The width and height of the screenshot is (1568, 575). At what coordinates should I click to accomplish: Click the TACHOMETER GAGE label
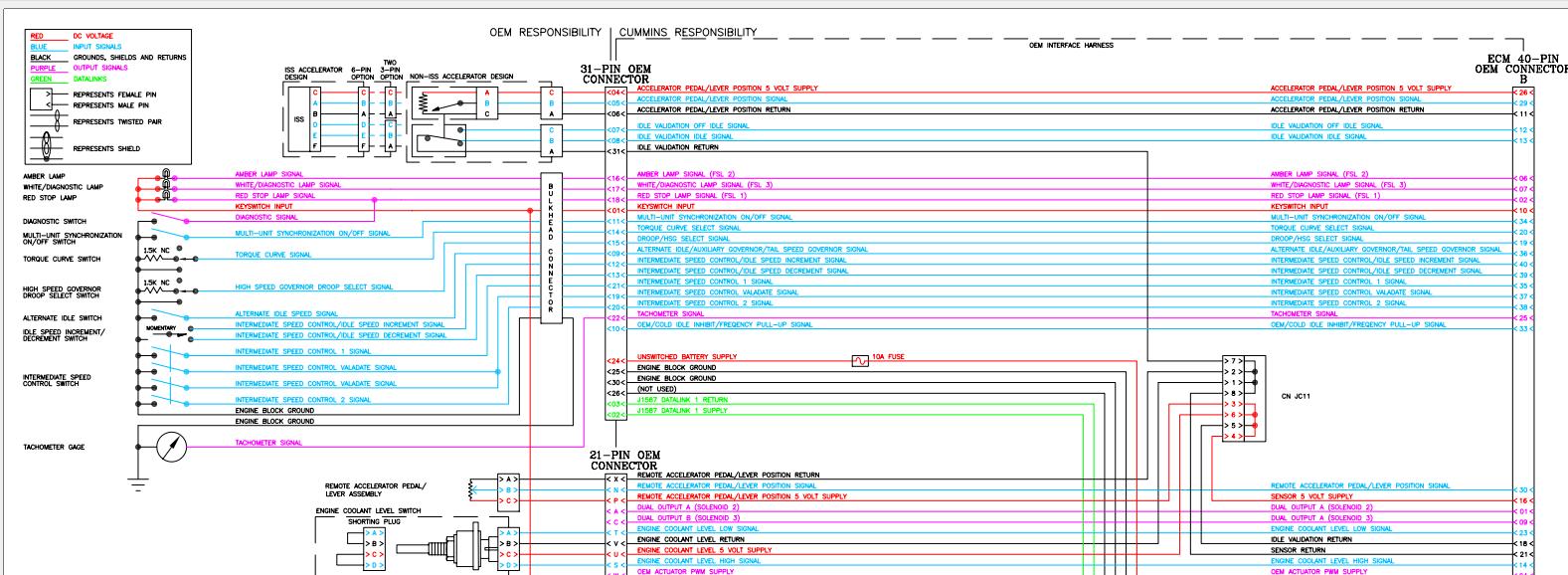pyautogui.click(x=54, y=447)
